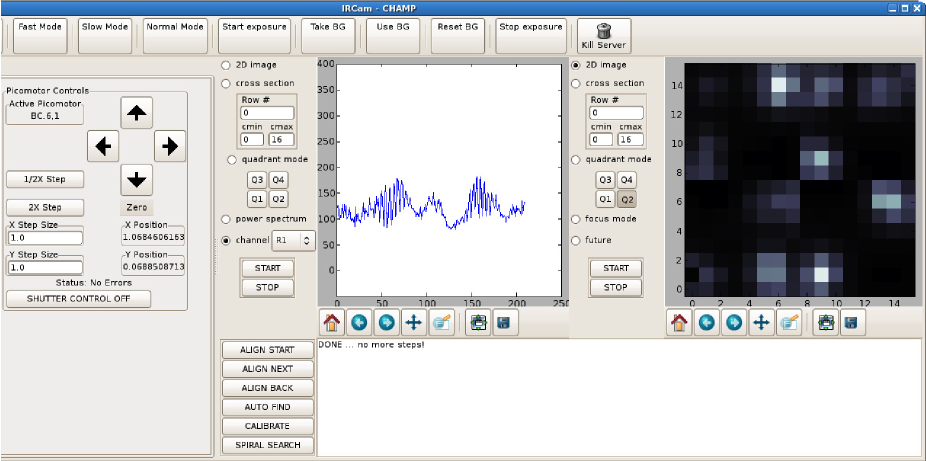
Task: Click the AUTO FIND button
Action: [267, 407]
